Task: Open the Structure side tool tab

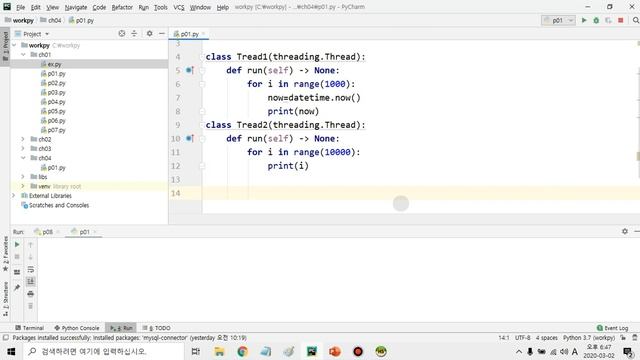Action: point(5,299)
